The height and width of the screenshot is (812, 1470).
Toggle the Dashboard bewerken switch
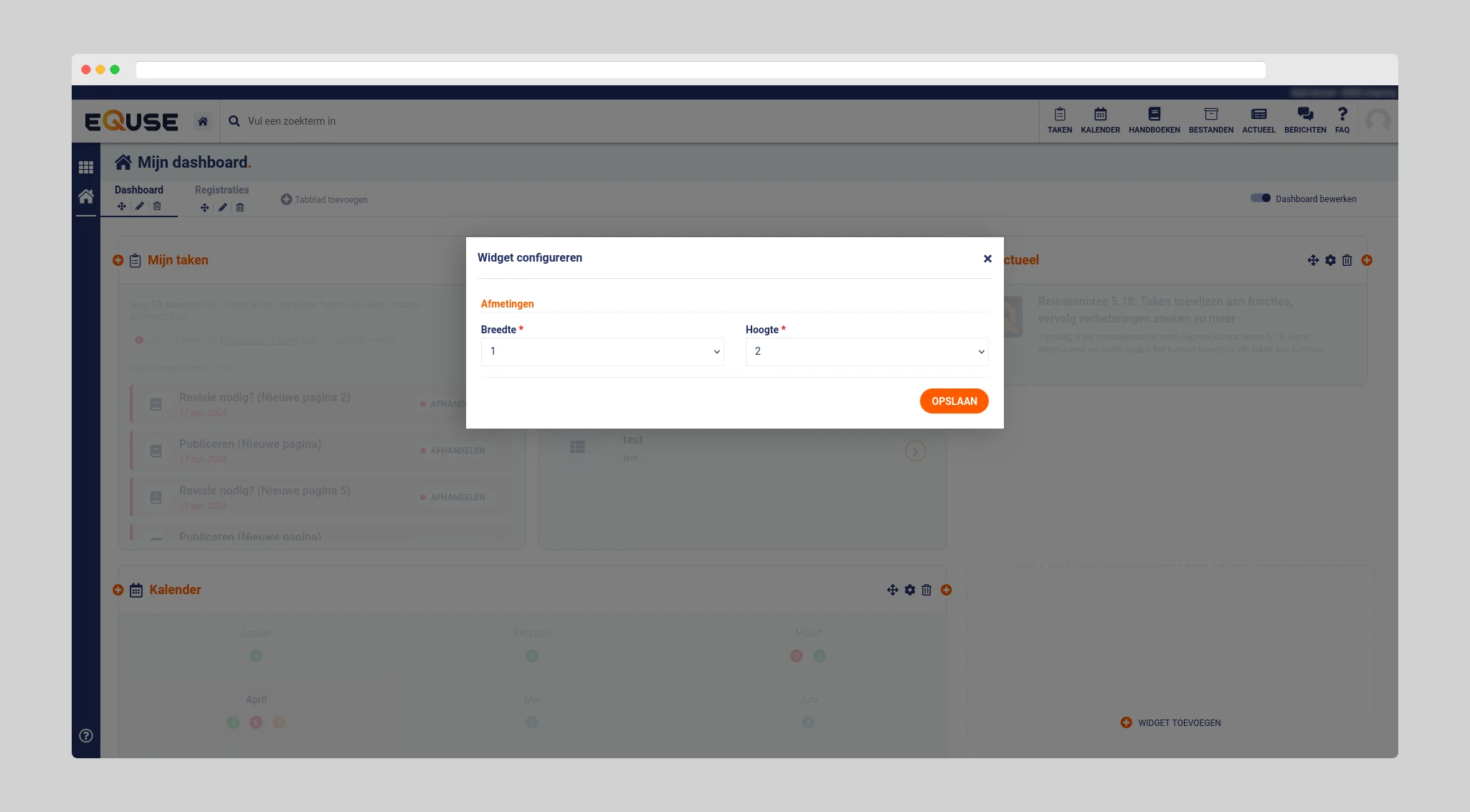(1260, 199)
